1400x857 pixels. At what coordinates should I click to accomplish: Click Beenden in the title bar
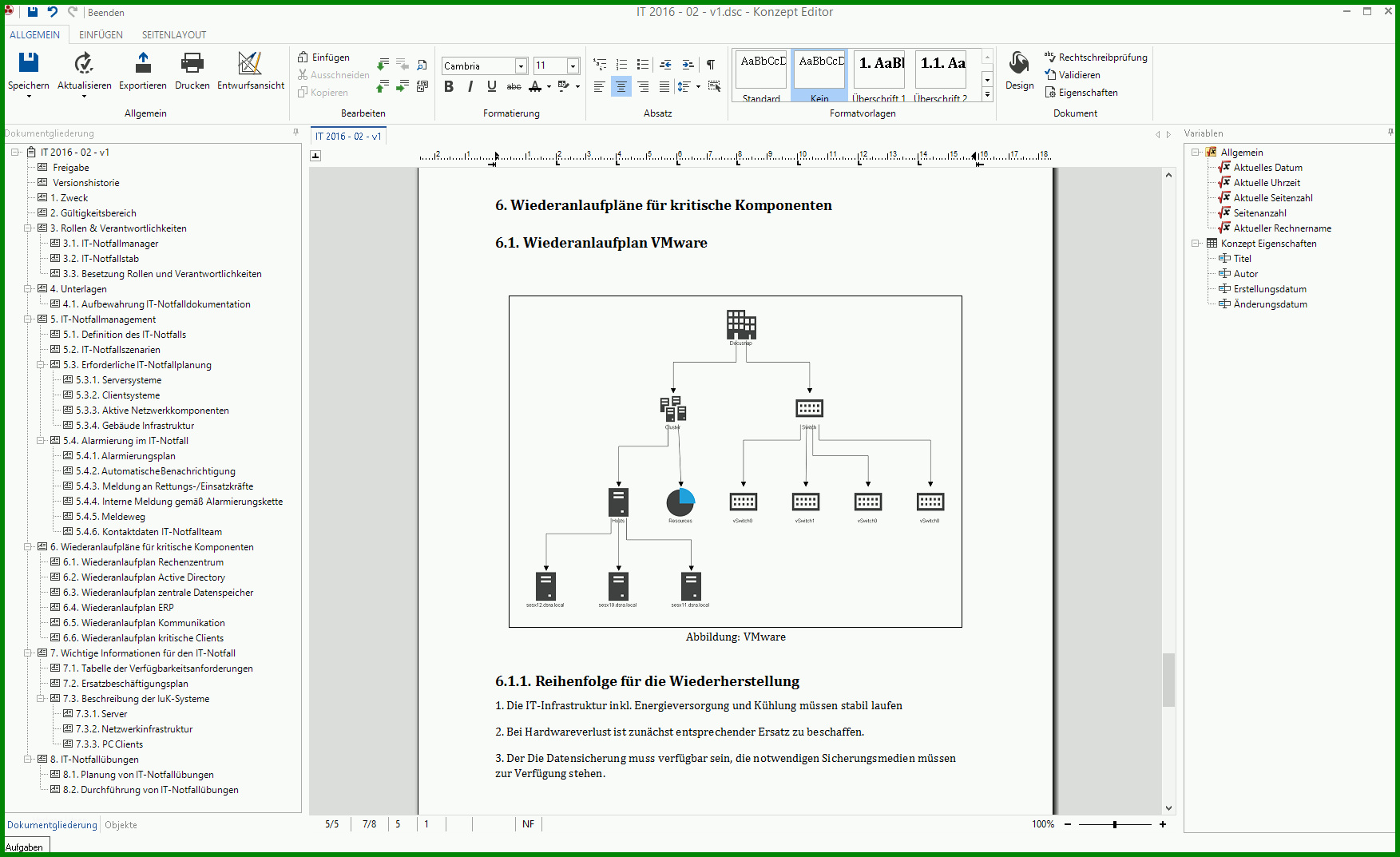point(106,13)
